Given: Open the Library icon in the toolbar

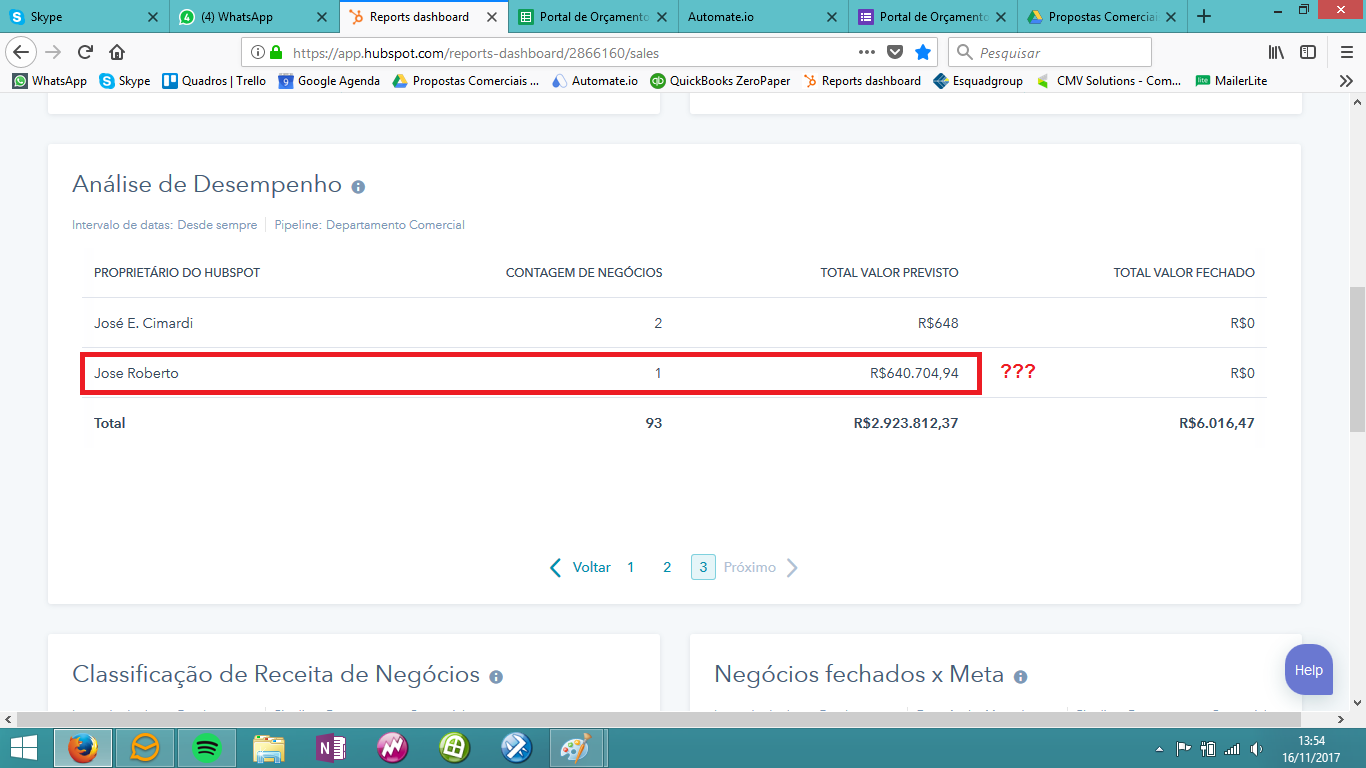Looking at the screenshot, I should click(1279, 52).
